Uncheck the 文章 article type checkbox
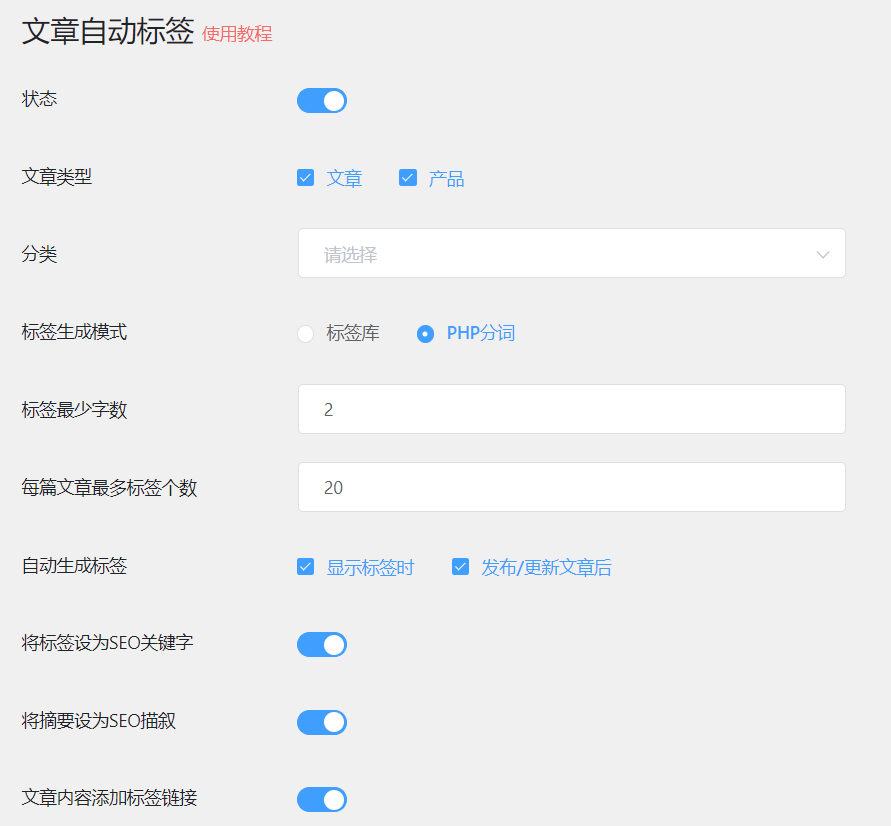Image resolution: width=891 pixels, height=826 pixels. coord(306,178)
